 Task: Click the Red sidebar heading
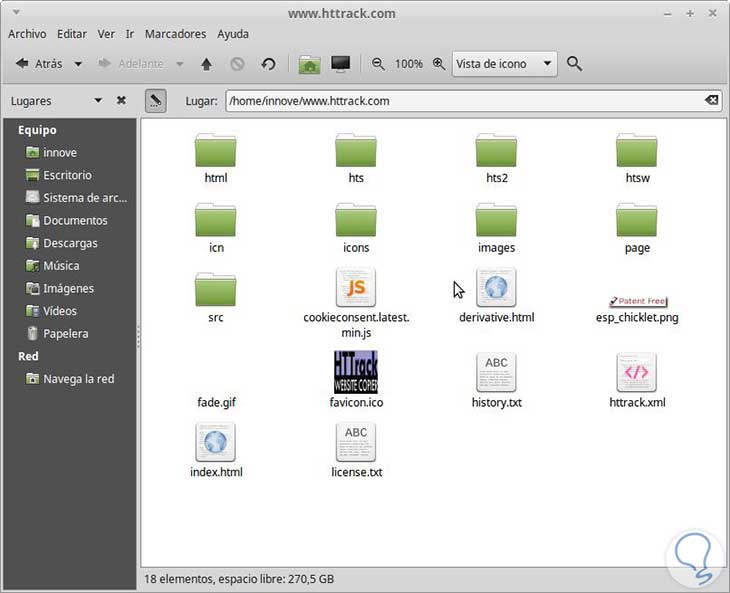tap(28, 356)
